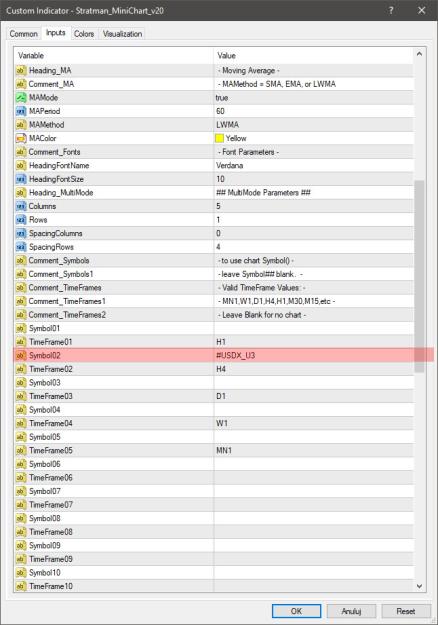The width and height of the screenshot is (438, 625).
Task: Open the Colors tab
Action: tap(84, 34)
